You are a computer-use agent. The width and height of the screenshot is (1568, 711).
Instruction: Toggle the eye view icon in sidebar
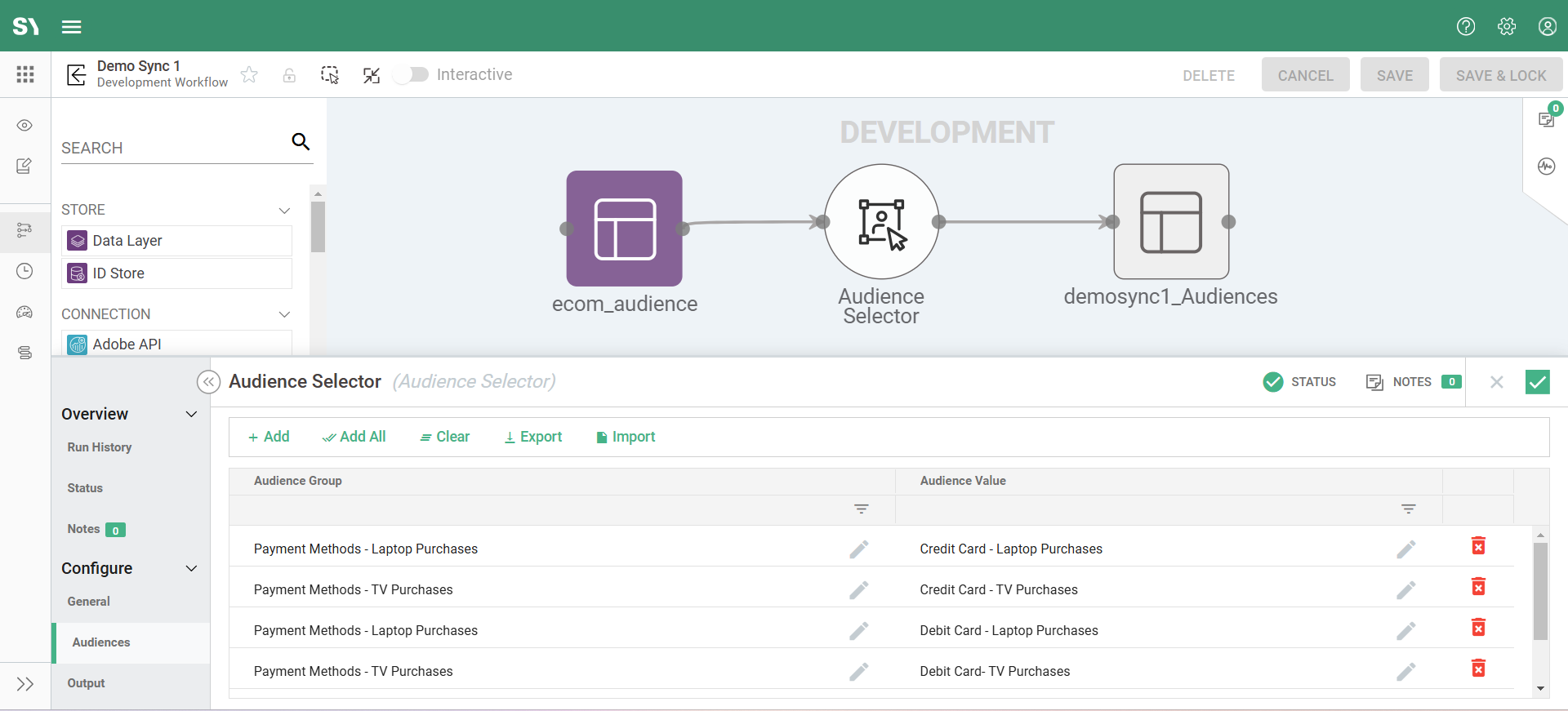(24, 126)
